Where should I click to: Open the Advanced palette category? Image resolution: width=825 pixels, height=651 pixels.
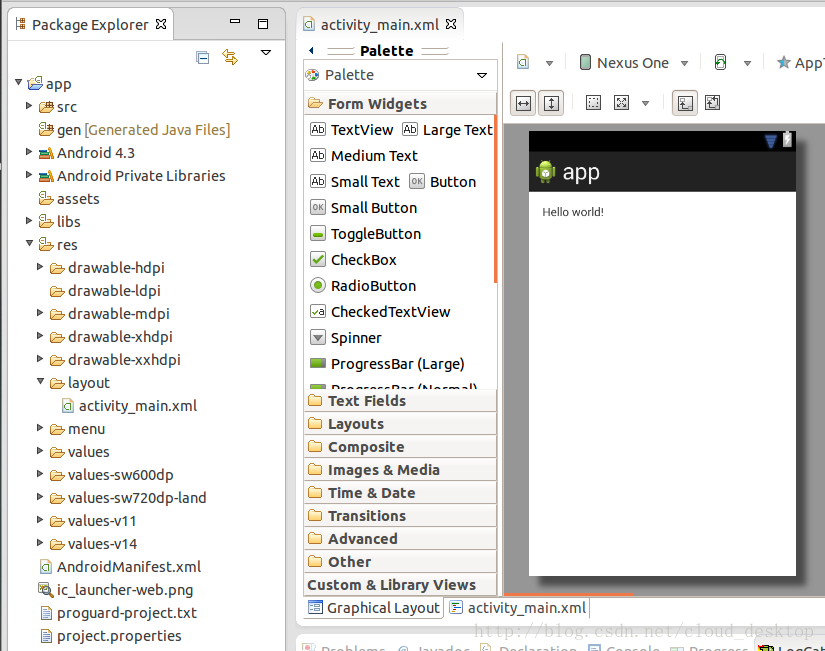400,539
